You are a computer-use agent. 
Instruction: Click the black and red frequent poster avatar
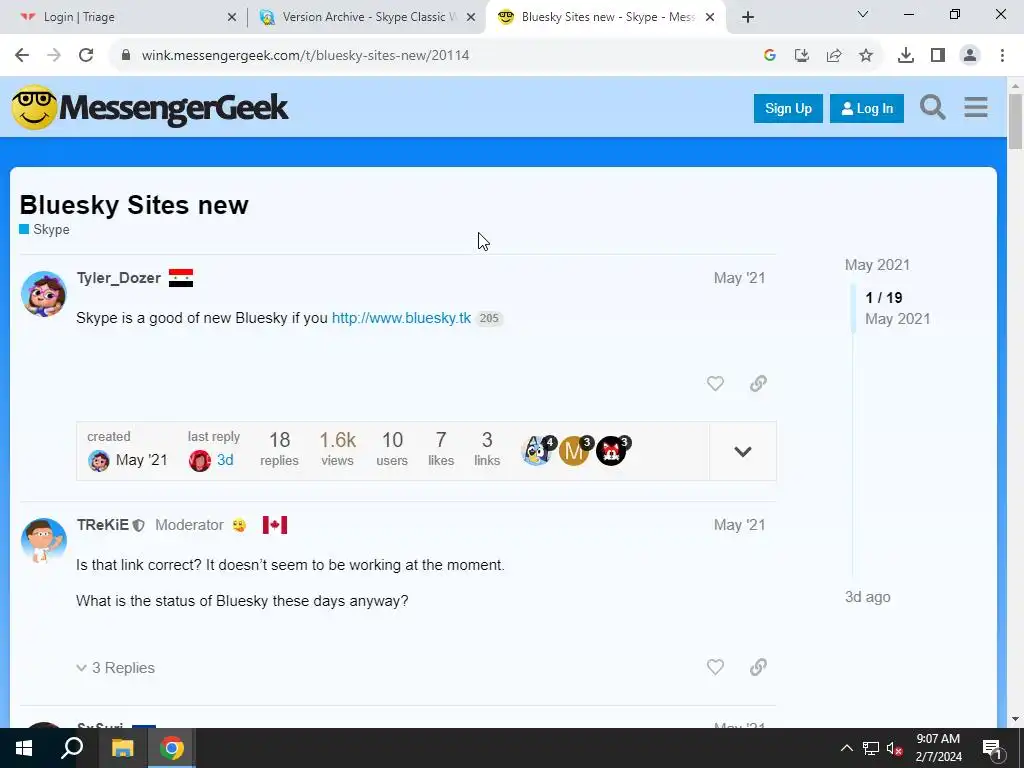coord(611,451)
